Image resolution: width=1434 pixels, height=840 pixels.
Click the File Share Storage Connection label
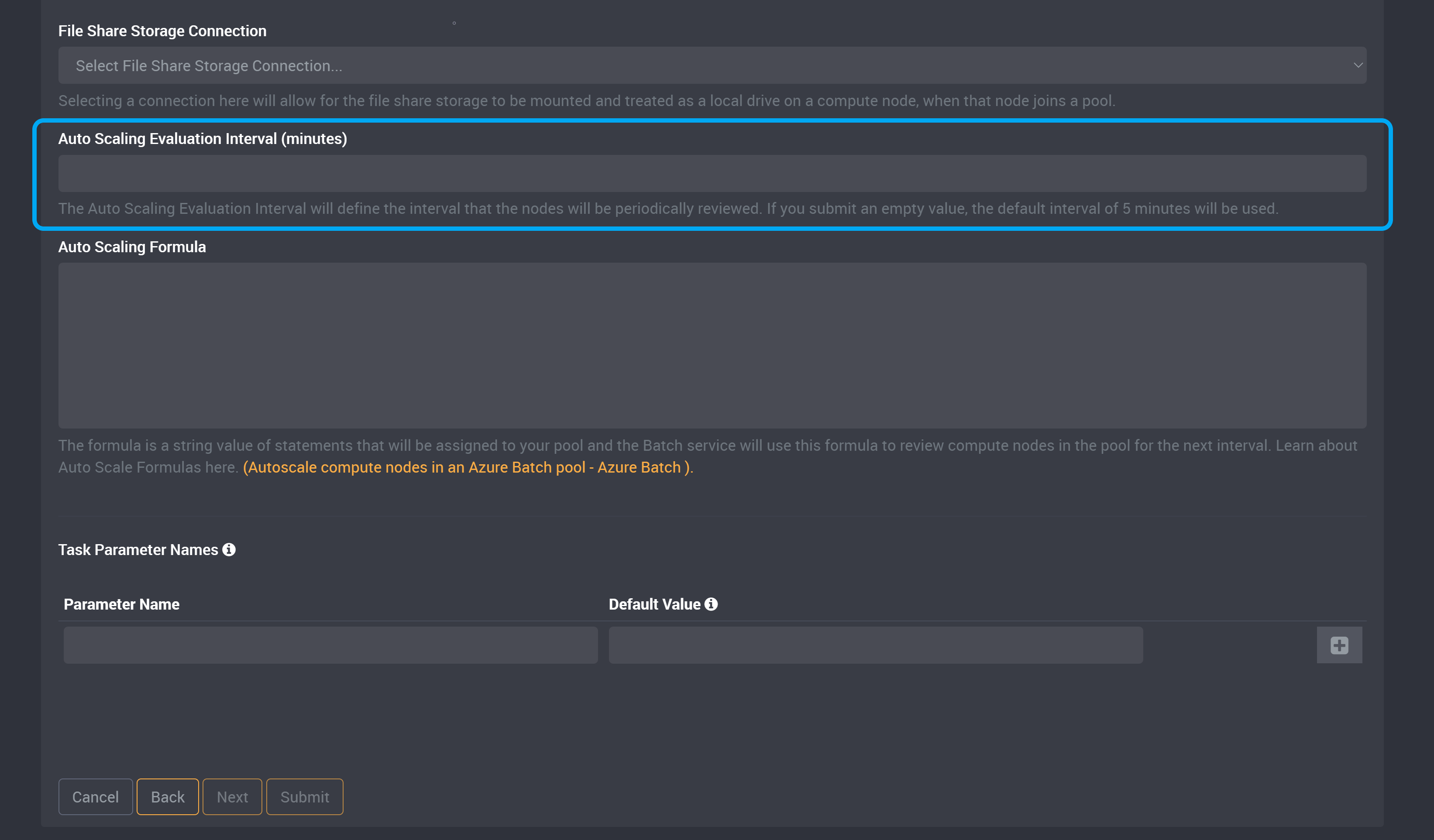(162, 31)
